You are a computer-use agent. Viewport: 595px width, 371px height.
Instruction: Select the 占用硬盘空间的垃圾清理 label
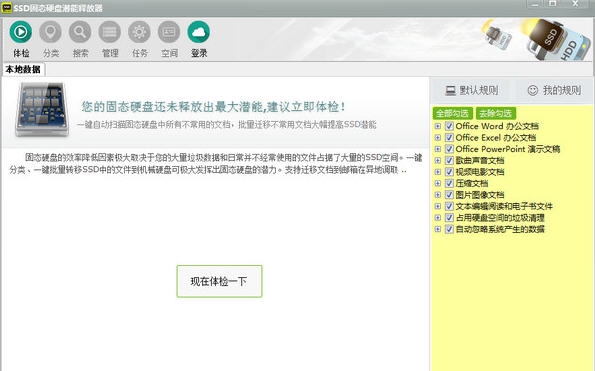500,218
